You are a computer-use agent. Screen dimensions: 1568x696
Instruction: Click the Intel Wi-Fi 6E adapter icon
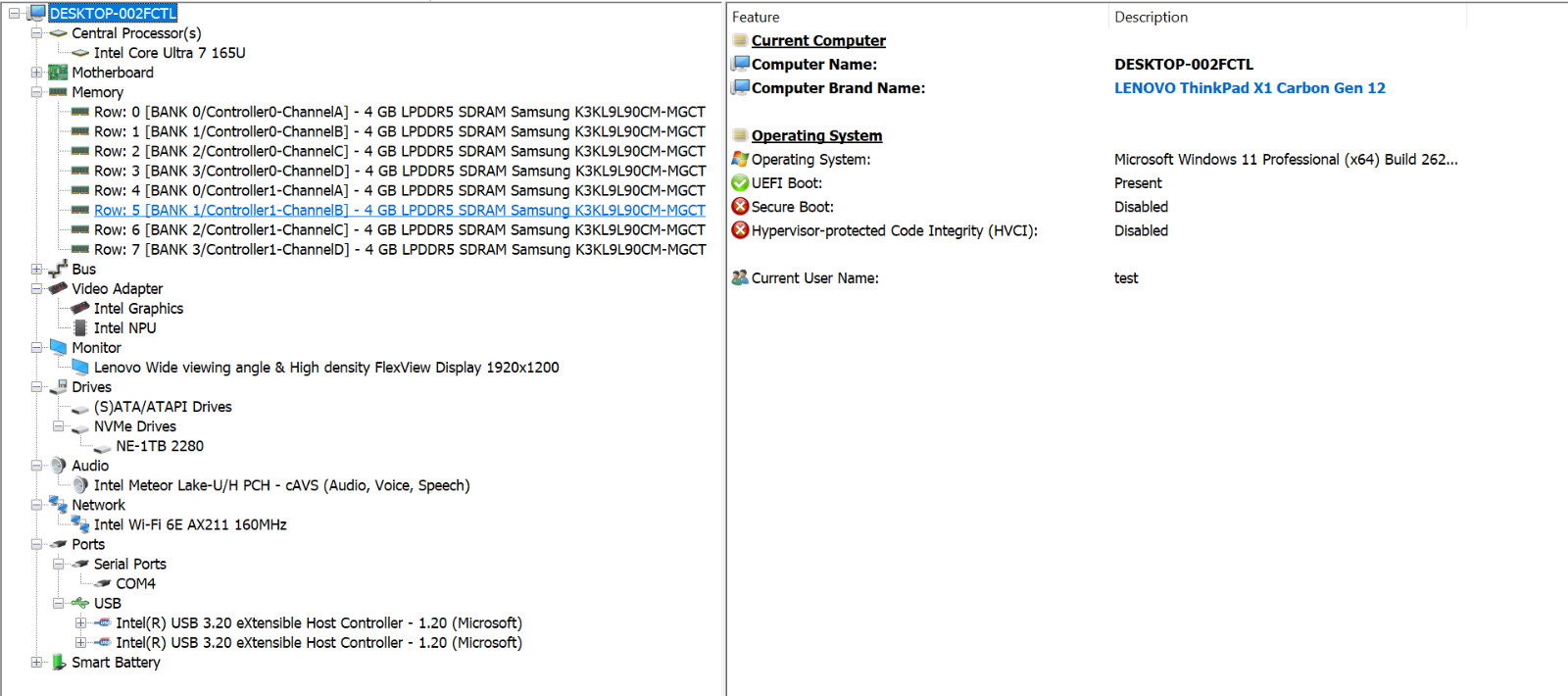80,524
